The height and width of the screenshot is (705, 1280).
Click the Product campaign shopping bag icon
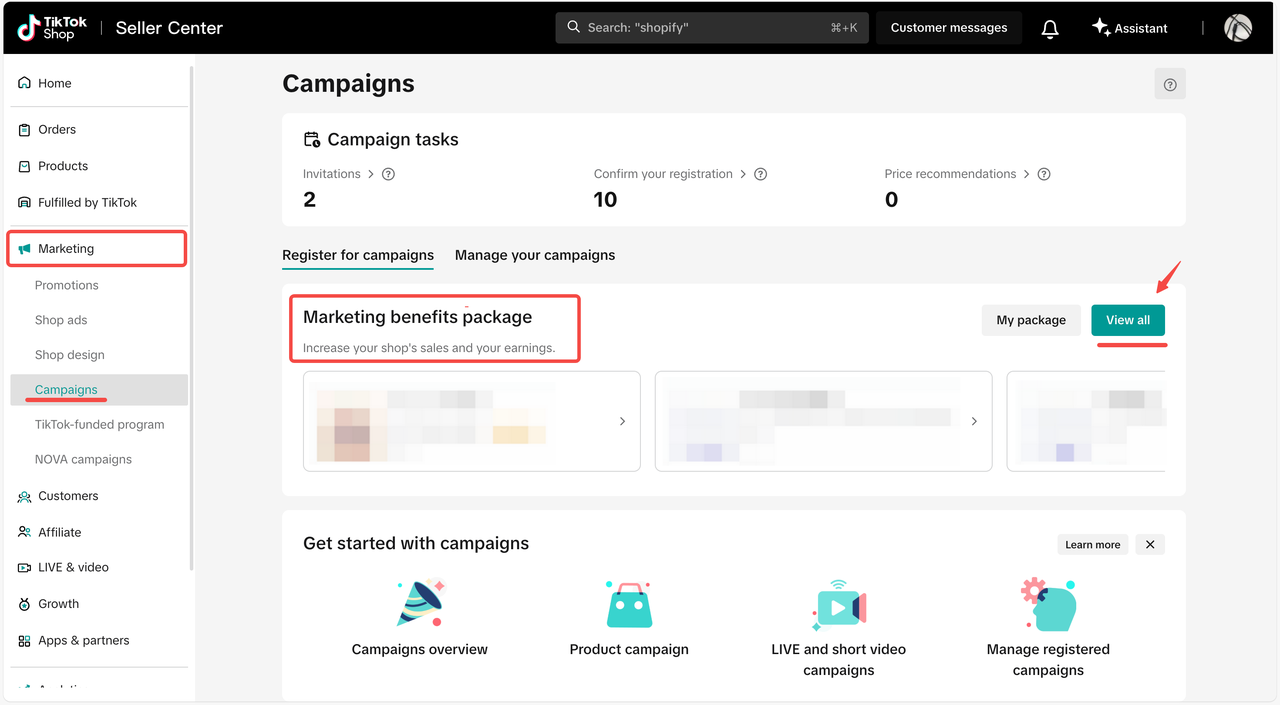click(629, 605)
